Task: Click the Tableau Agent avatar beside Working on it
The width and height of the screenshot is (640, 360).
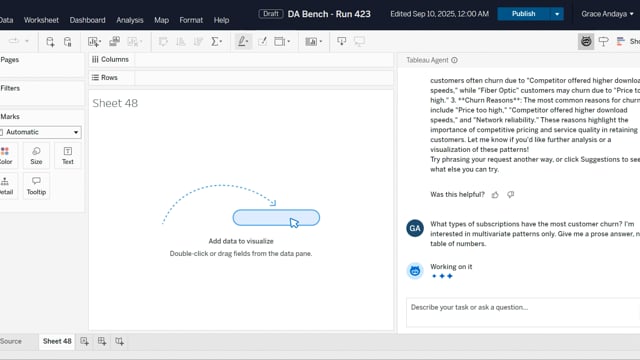Action: (x=415, y=271)
